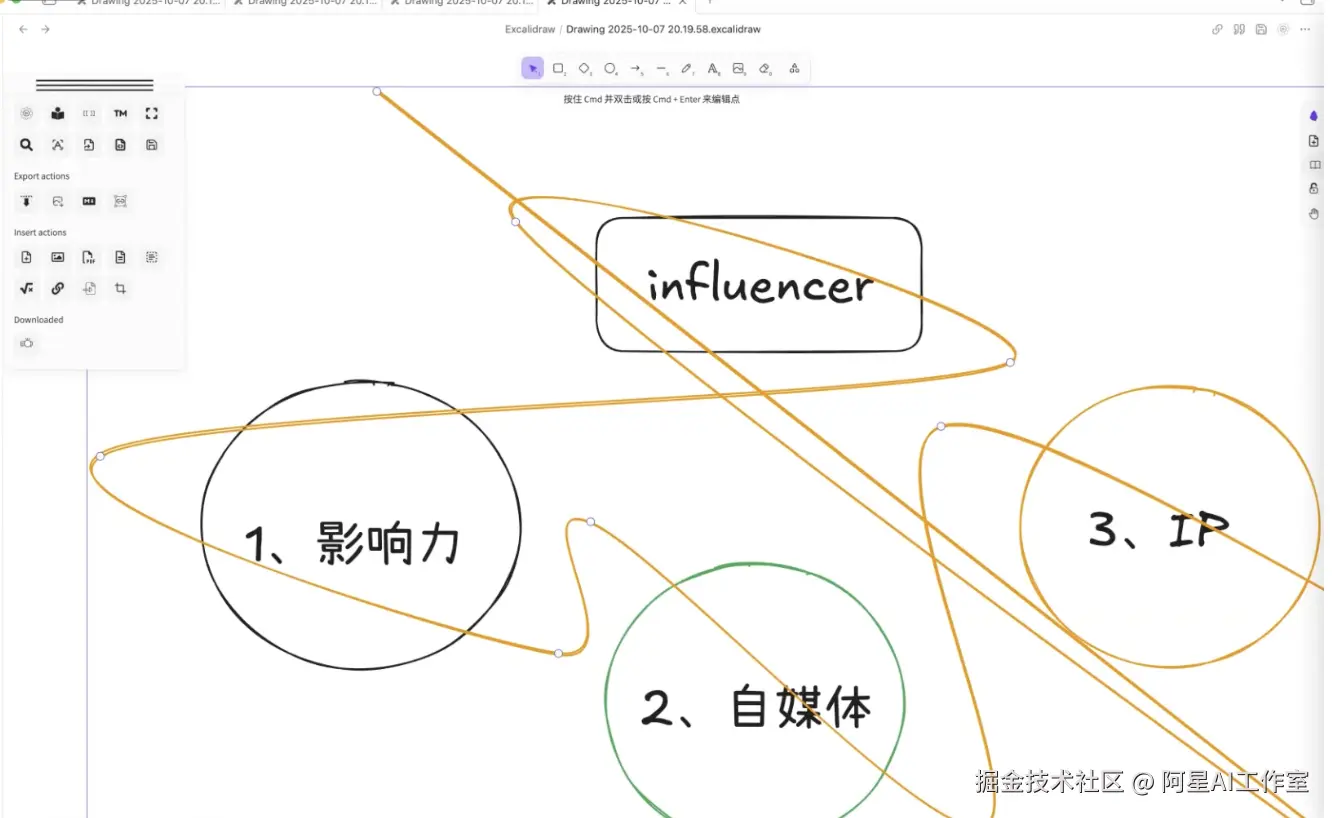Toggle the hand pan tool in right sidebar
This screenshot has width=1332, height=818.
tap(1314, 214)
